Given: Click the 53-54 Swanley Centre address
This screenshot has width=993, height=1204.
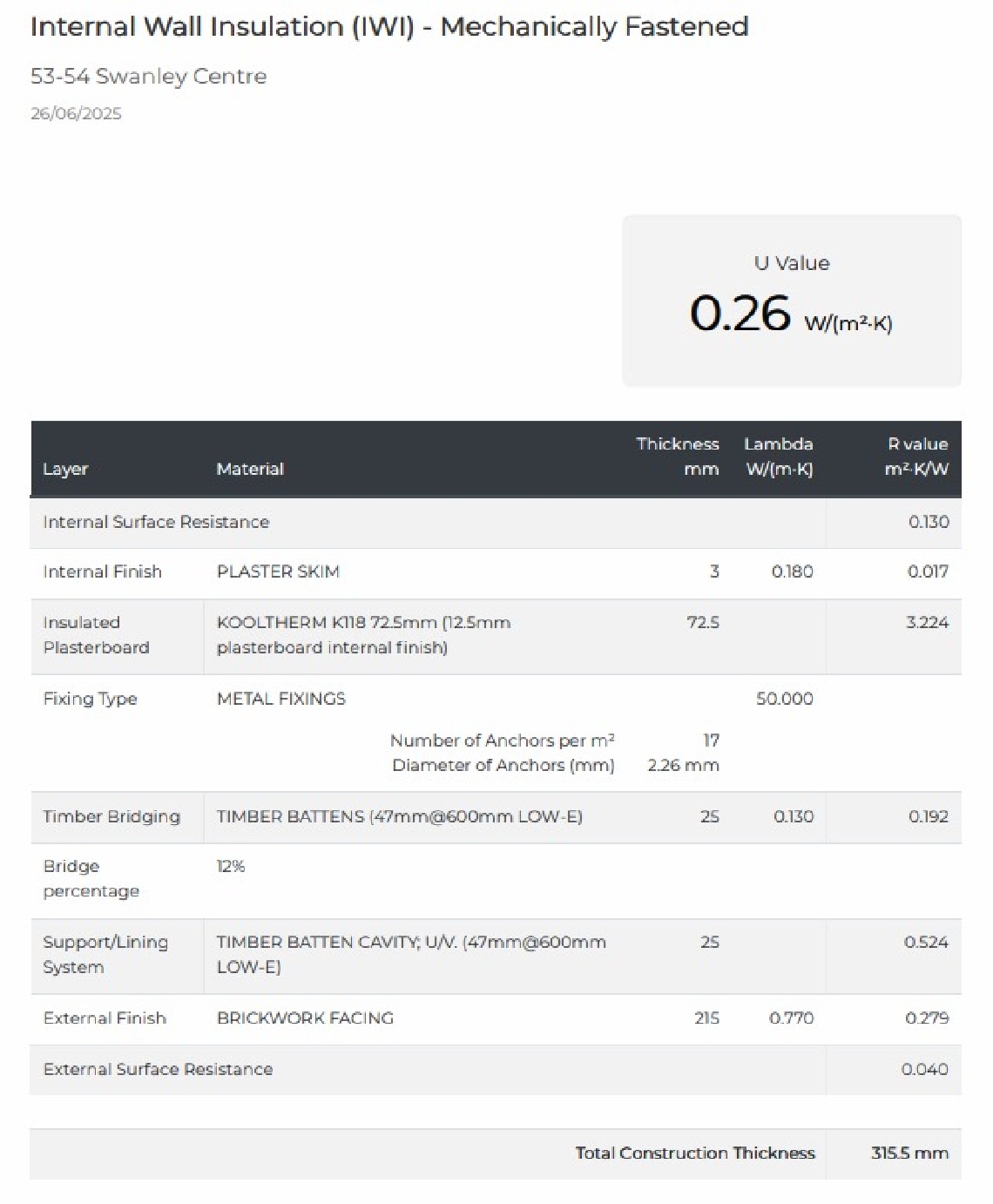Looking at the screenshot, I should point(148,77).
